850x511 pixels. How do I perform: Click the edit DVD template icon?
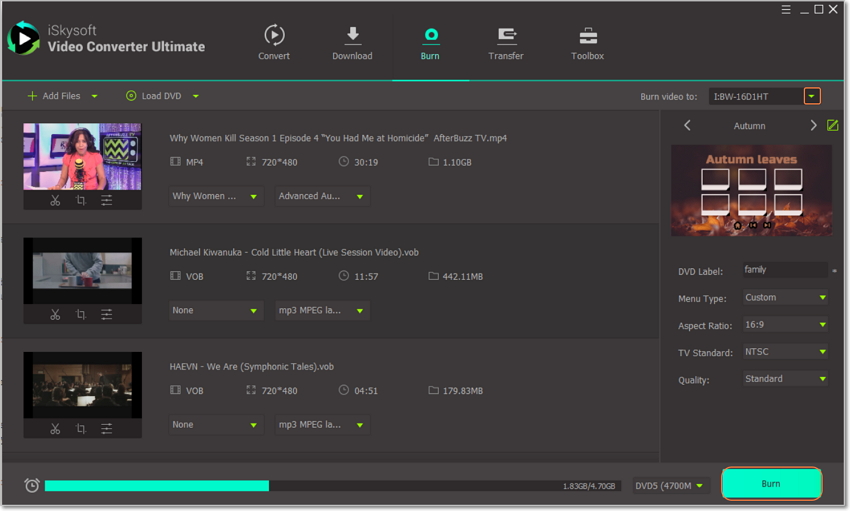pos(832,126)
